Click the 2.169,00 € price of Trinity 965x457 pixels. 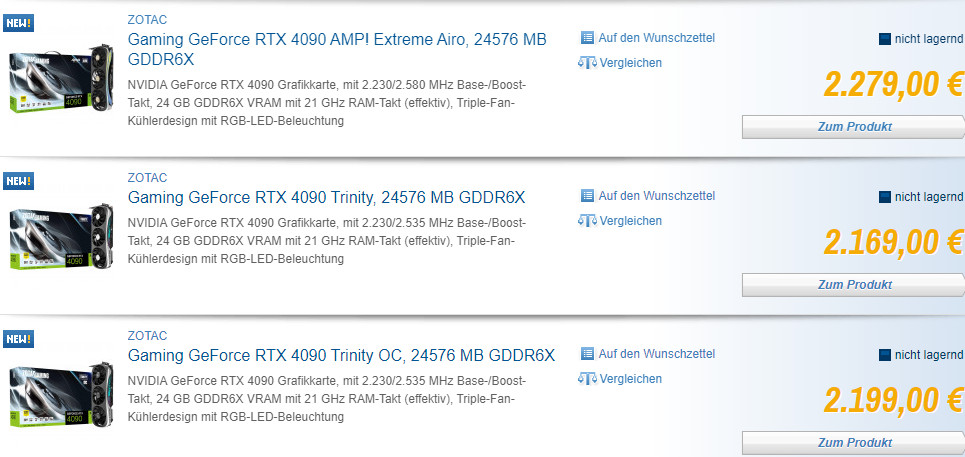click(894, 241)
